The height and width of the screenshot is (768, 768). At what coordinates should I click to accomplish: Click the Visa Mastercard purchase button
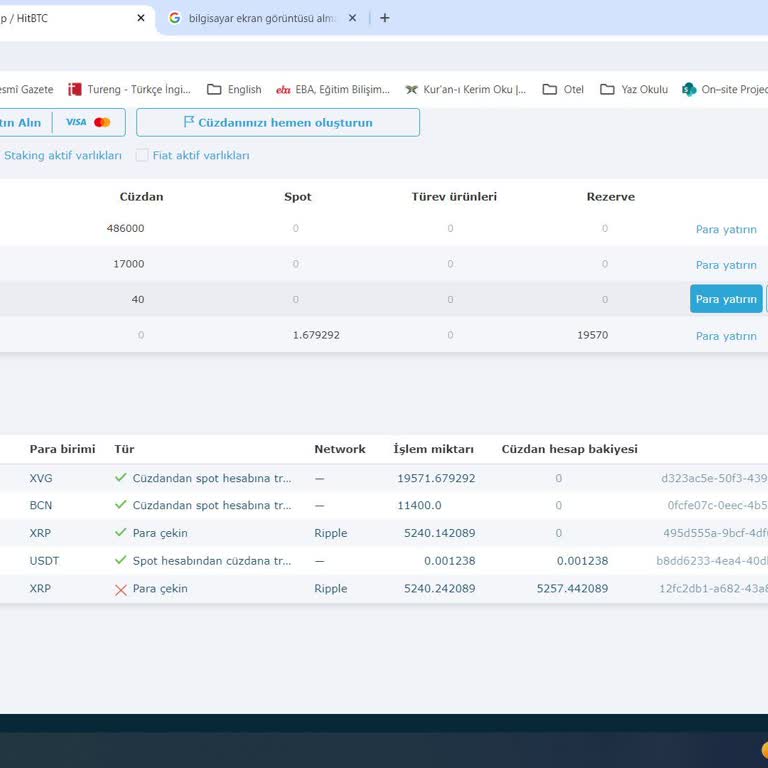point(89,122)
